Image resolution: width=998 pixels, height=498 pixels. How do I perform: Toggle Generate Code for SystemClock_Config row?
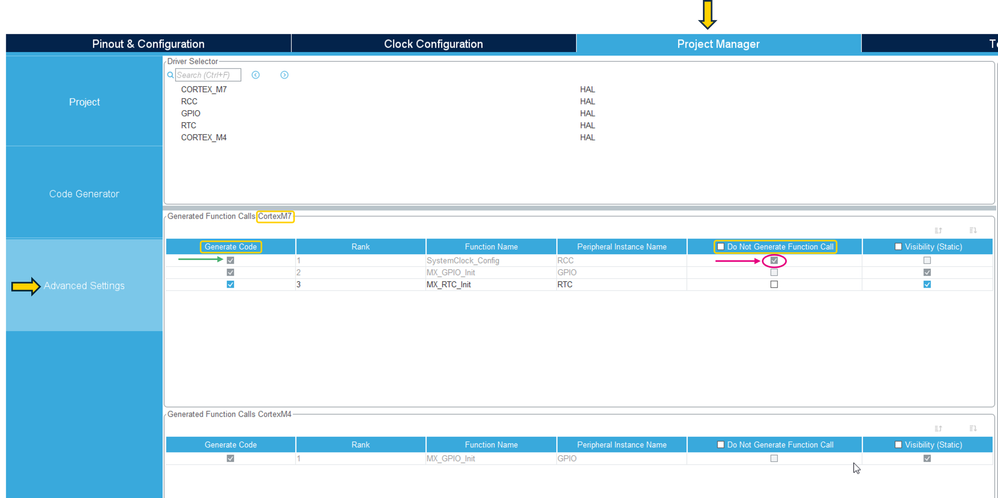230,260
